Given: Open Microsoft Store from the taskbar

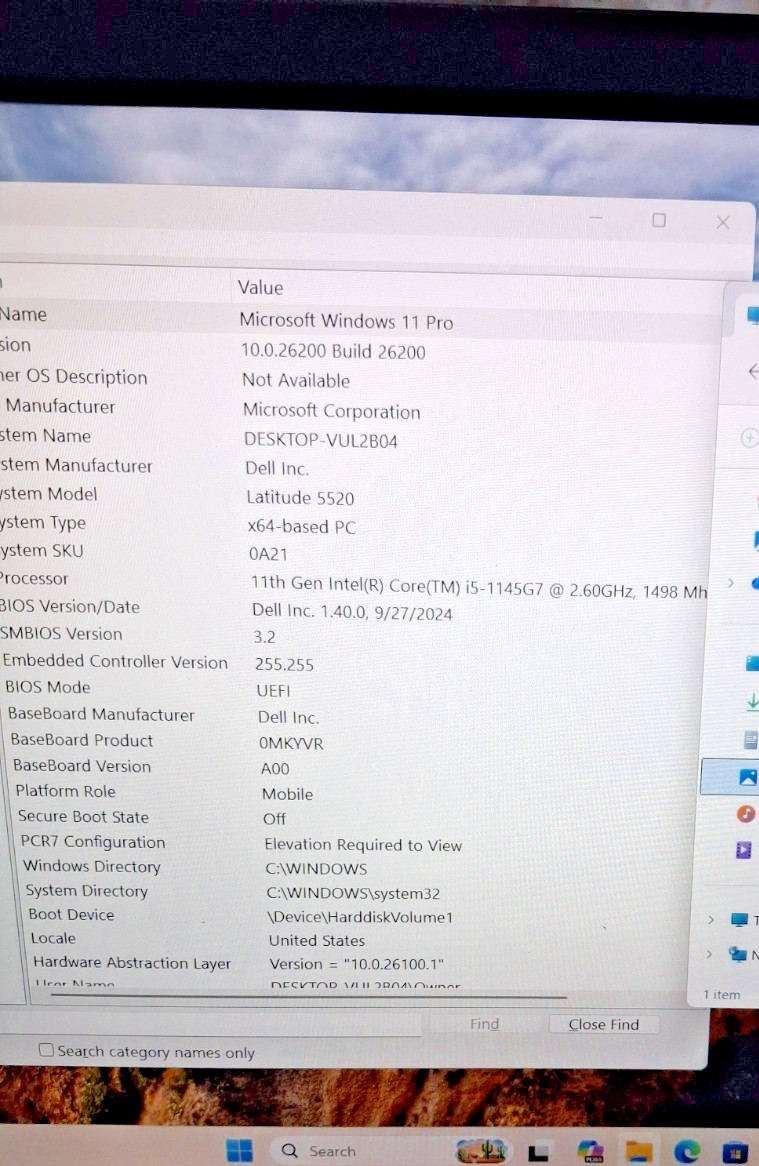Looking at the screenshot, I should click(x=734, y=1152).
